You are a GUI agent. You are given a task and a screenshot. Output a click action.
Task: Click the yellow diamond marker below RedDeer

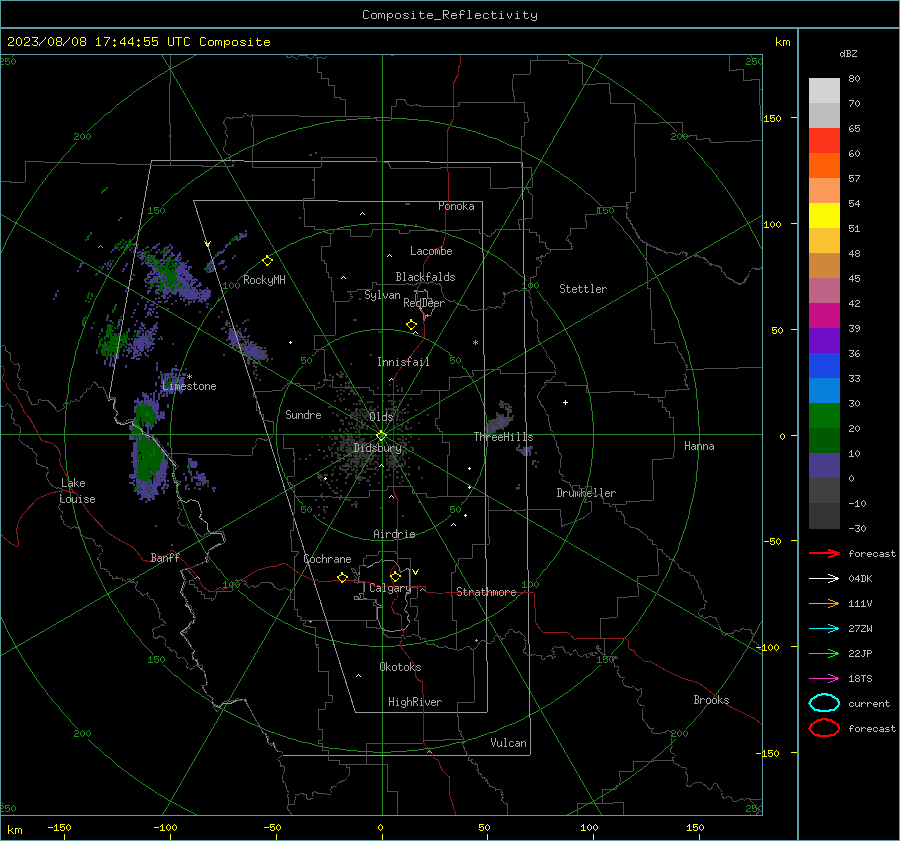pyautogui.click(x=411, y=325)
